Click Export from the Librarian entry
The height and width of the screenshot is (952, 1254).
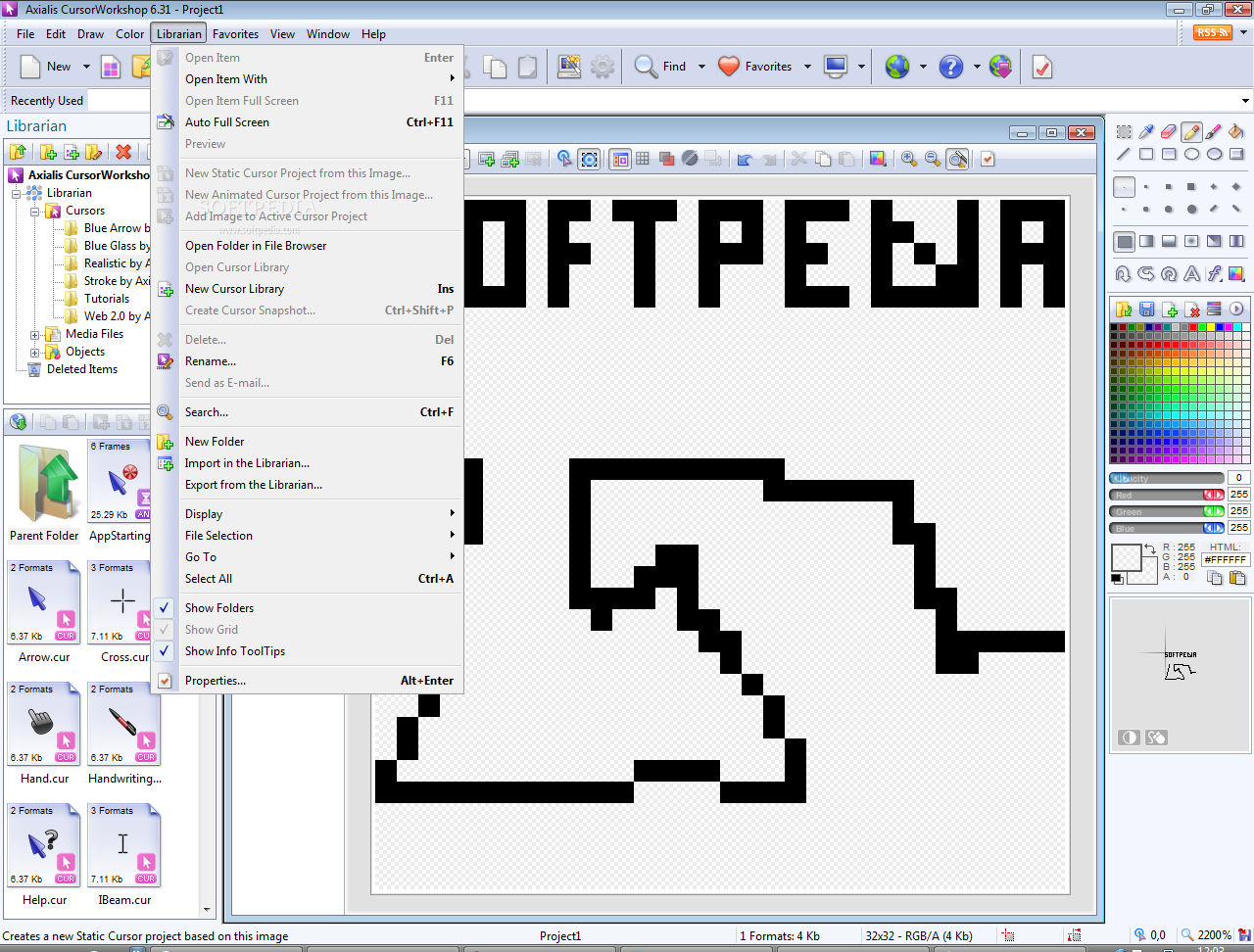click(307, 485)
